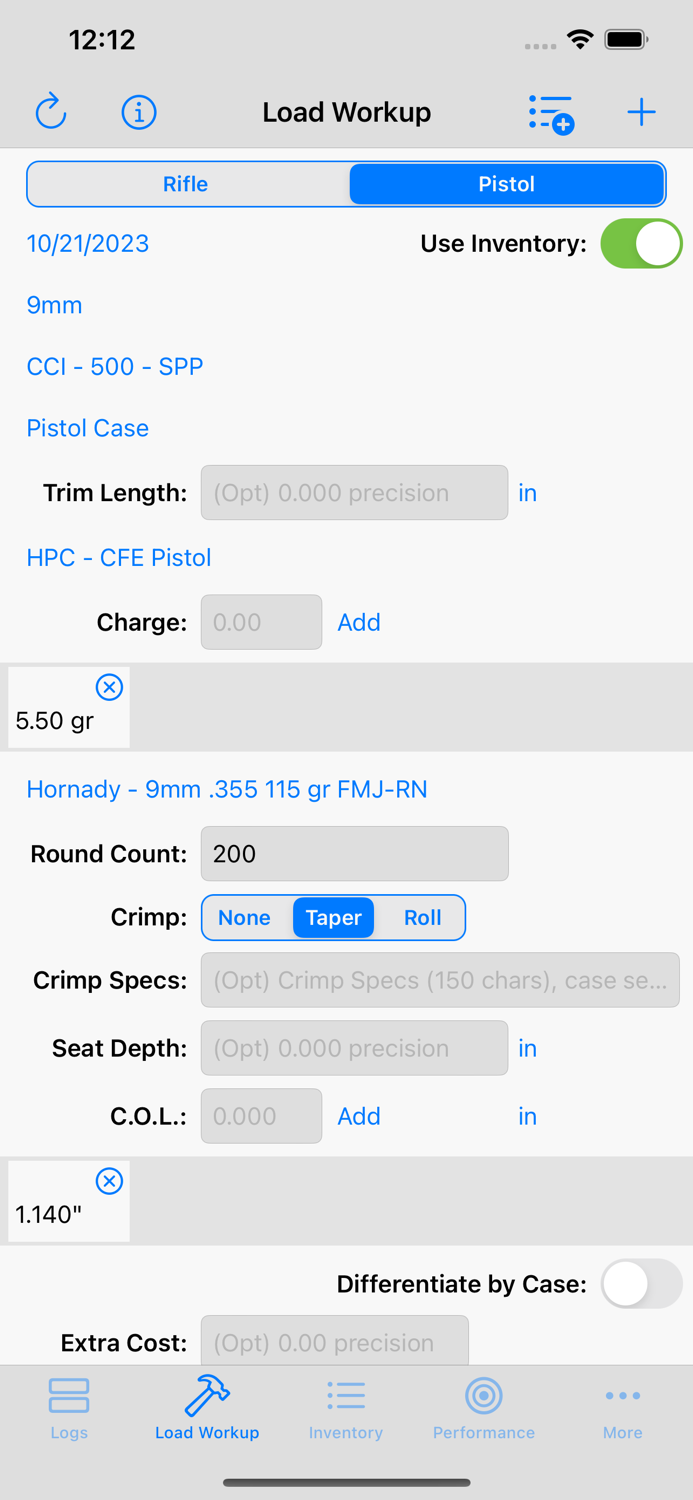Enable Differentiate by Case switch

tap(640, 1284)
